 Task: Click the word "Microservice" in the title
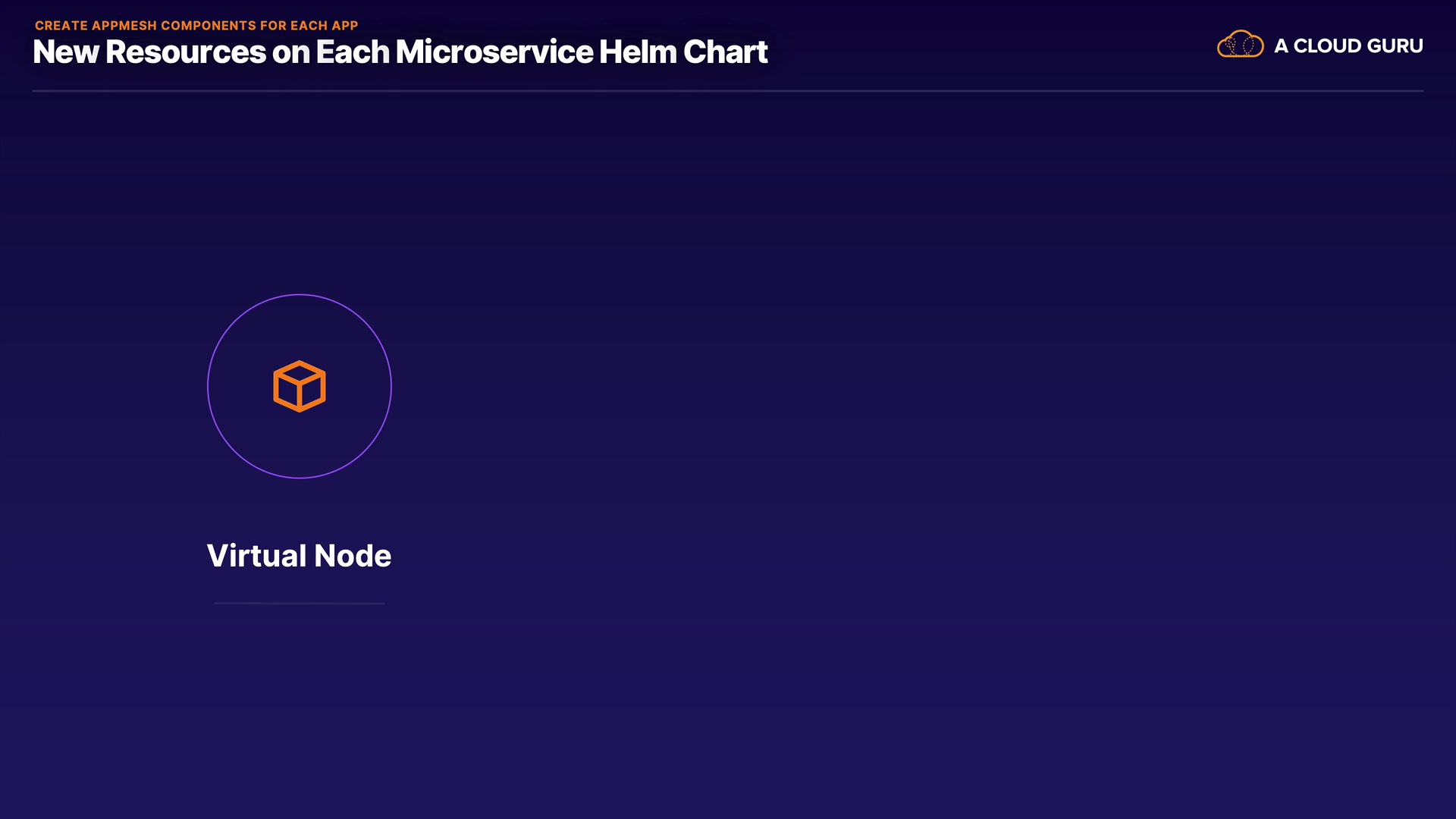[x=494, y=52]
